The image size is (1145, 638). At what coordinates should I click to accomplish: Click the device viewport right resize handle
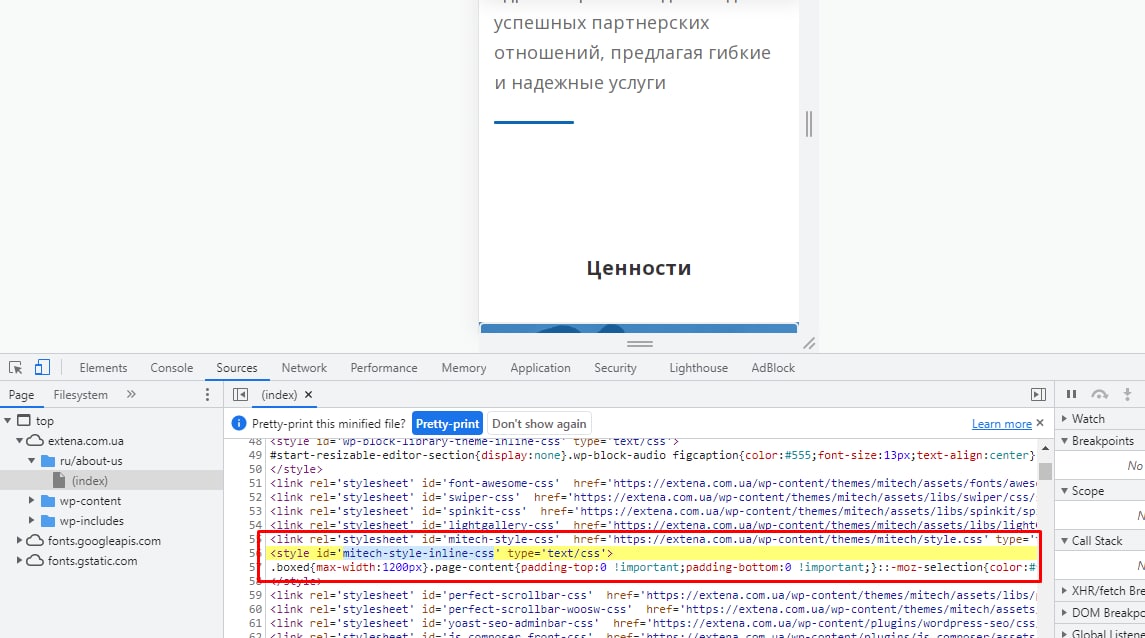click(808, 124)
